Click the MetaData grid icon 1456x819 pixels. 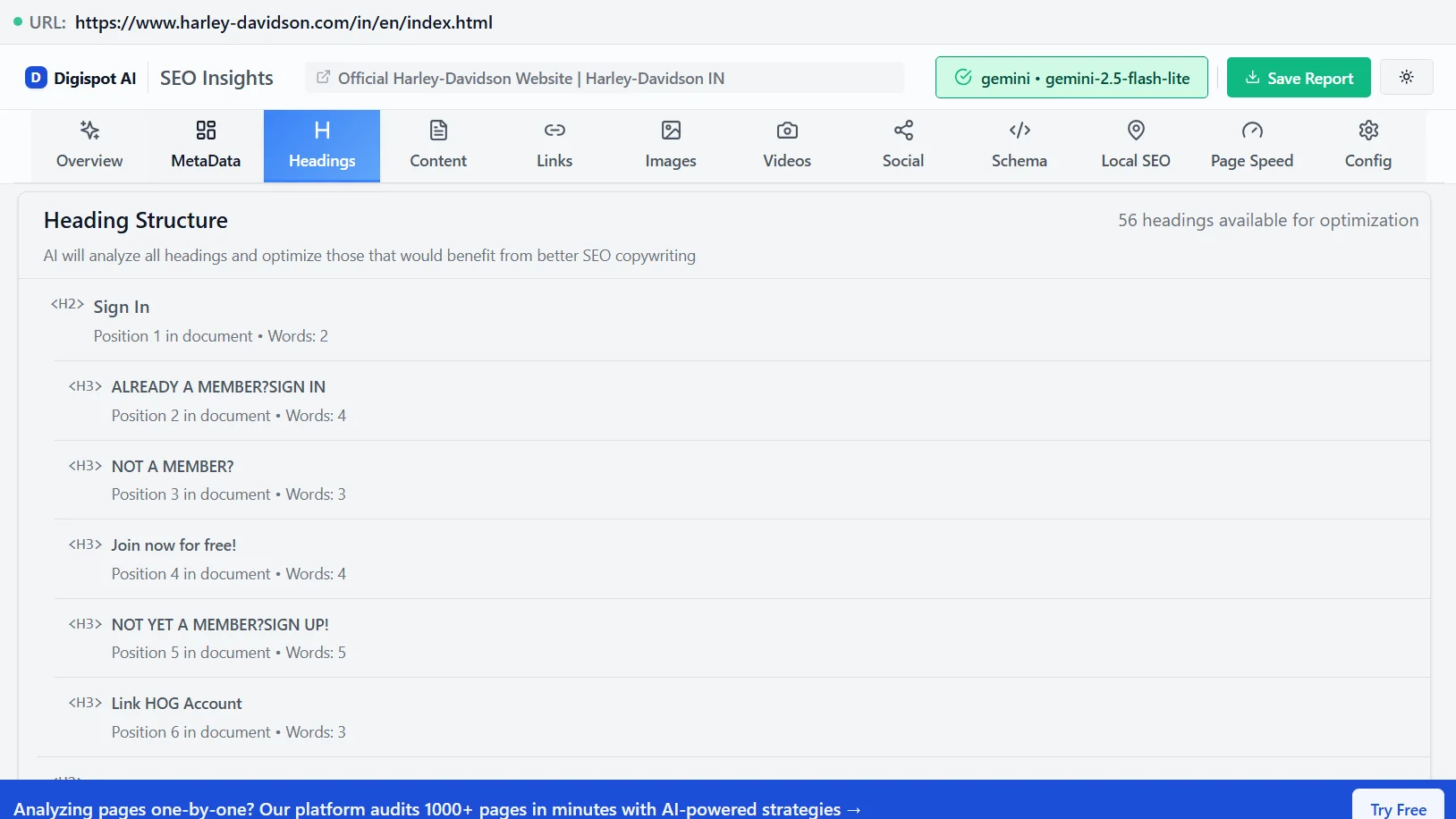point(206,131)
